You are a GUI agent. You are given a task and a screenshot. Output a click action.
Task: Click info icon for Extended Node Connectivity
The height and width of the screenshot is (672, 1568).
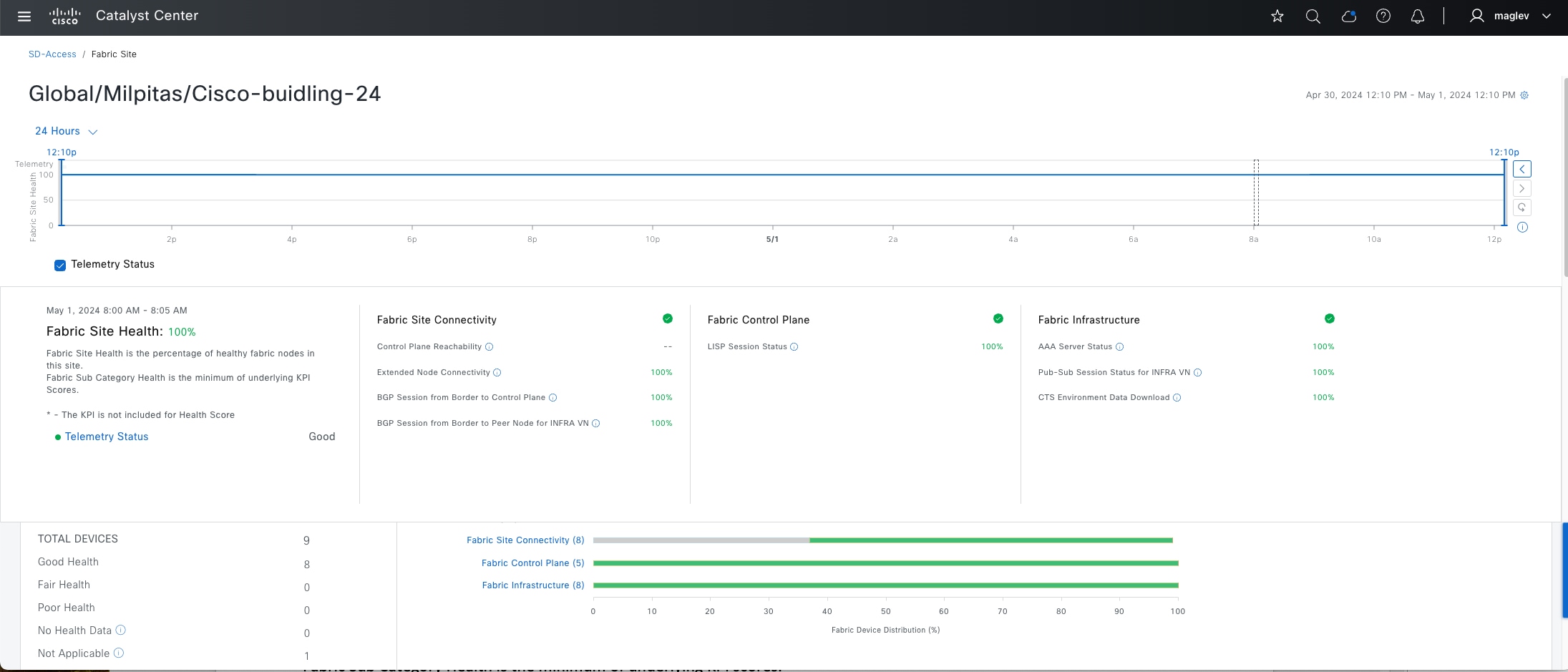pyautogui.click(x=497, y=373)
